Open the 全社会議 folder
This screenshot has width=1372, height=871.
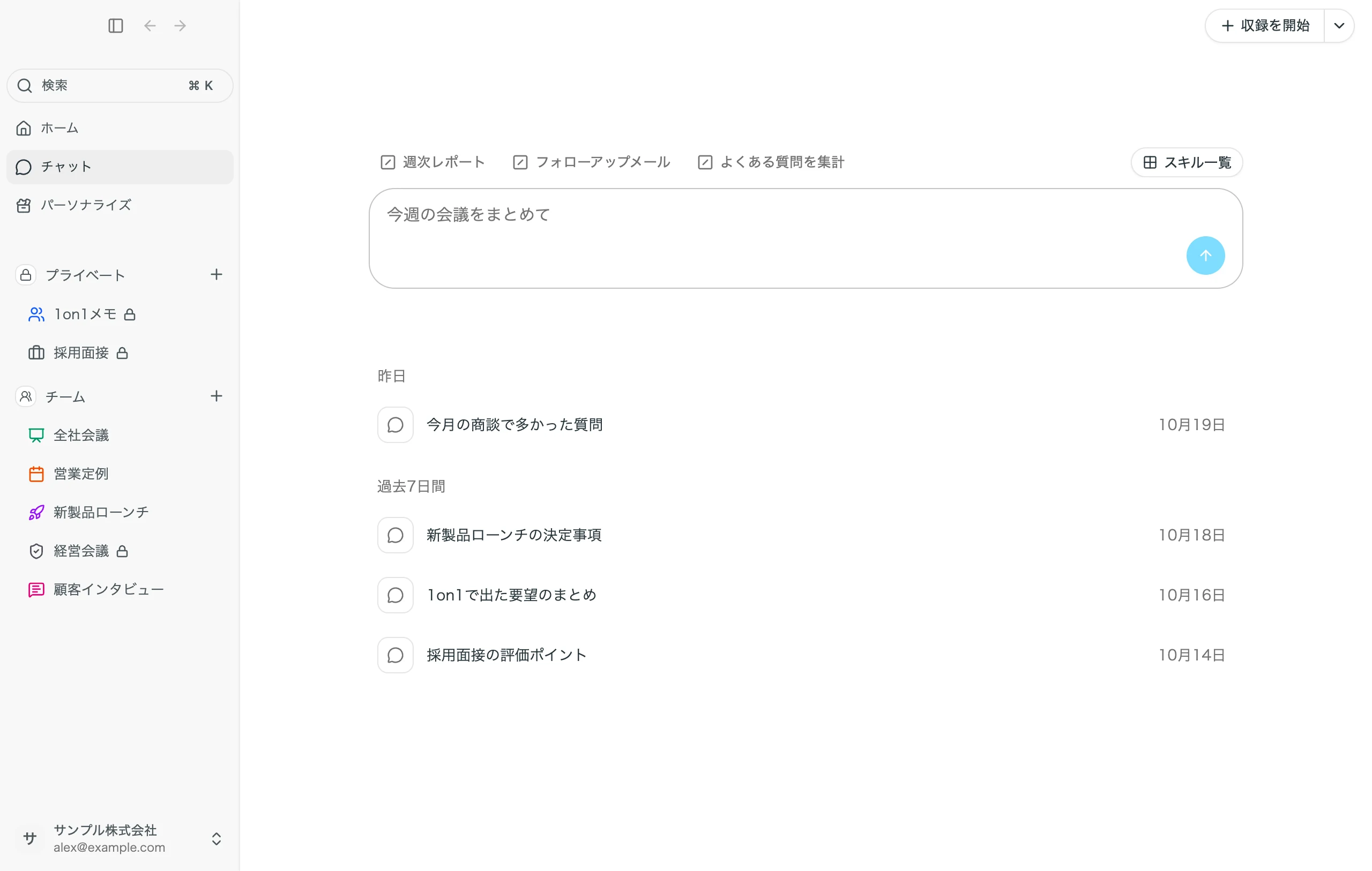[120, 435]
